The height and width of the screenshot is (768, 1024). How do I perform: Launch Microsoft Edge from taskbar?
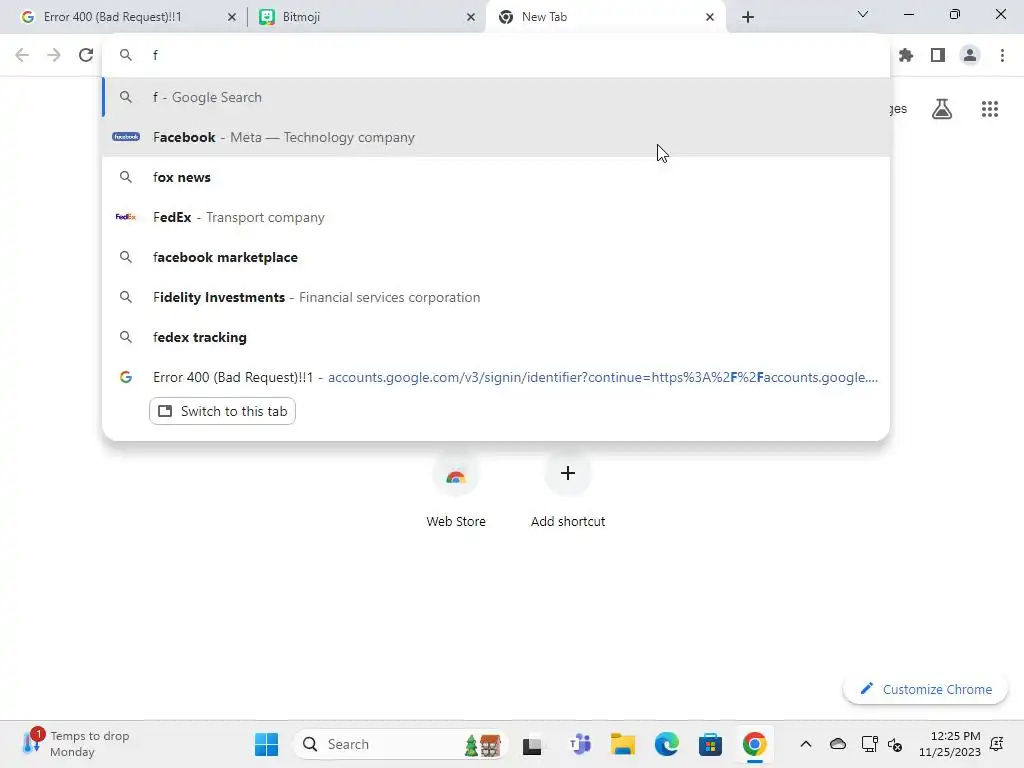pos(667,744)
